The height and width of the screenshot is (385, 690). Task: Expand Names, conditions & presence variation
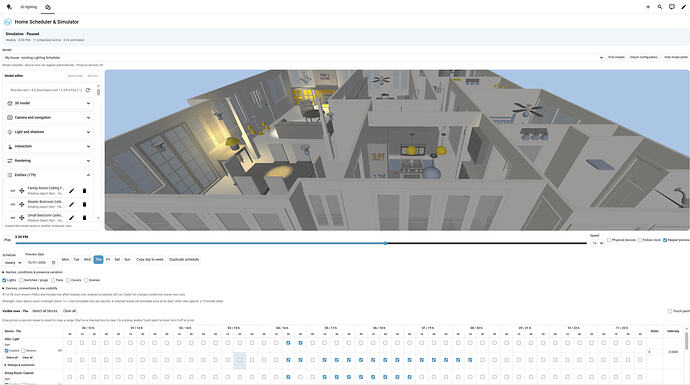[34, 272]
